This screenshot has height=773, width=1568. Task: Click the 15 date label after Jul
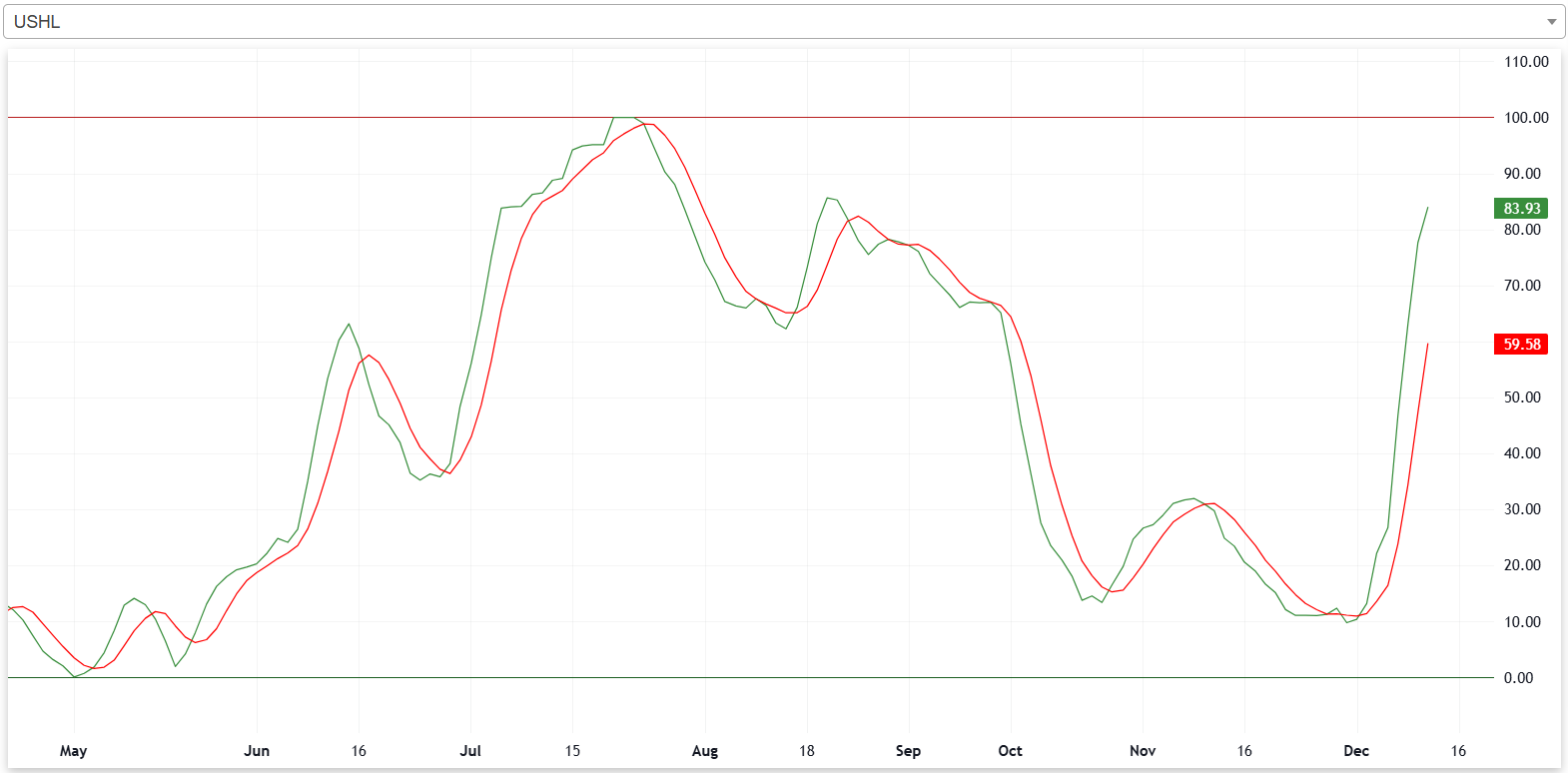[x=572, y=751]
